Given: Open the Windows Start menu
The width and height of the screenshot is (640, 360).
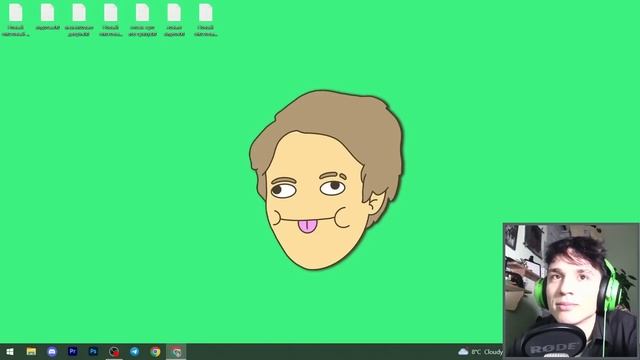Looking at the screenshot, I should pyautogui.click(x=10, y=351).
